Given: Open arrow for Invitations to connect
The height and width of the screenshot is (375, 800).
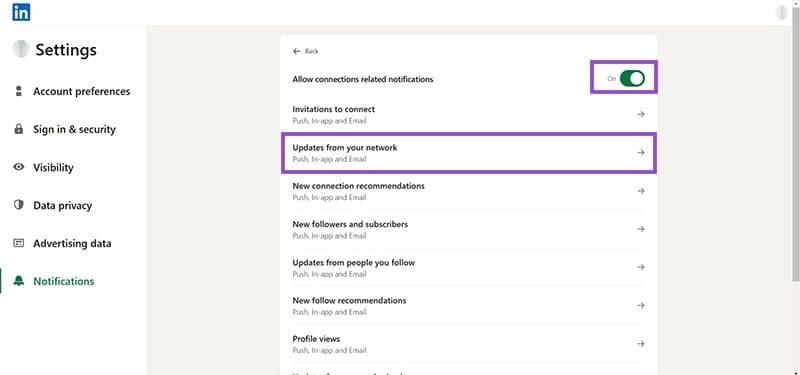Looking at the screenshot, I should (x=641, y=114).
